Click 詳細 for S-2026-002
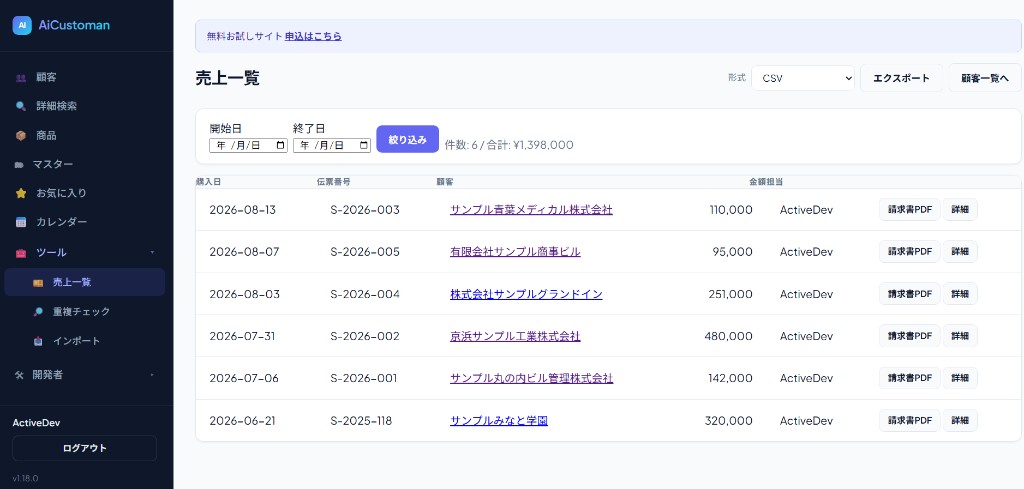 (959, 336)
